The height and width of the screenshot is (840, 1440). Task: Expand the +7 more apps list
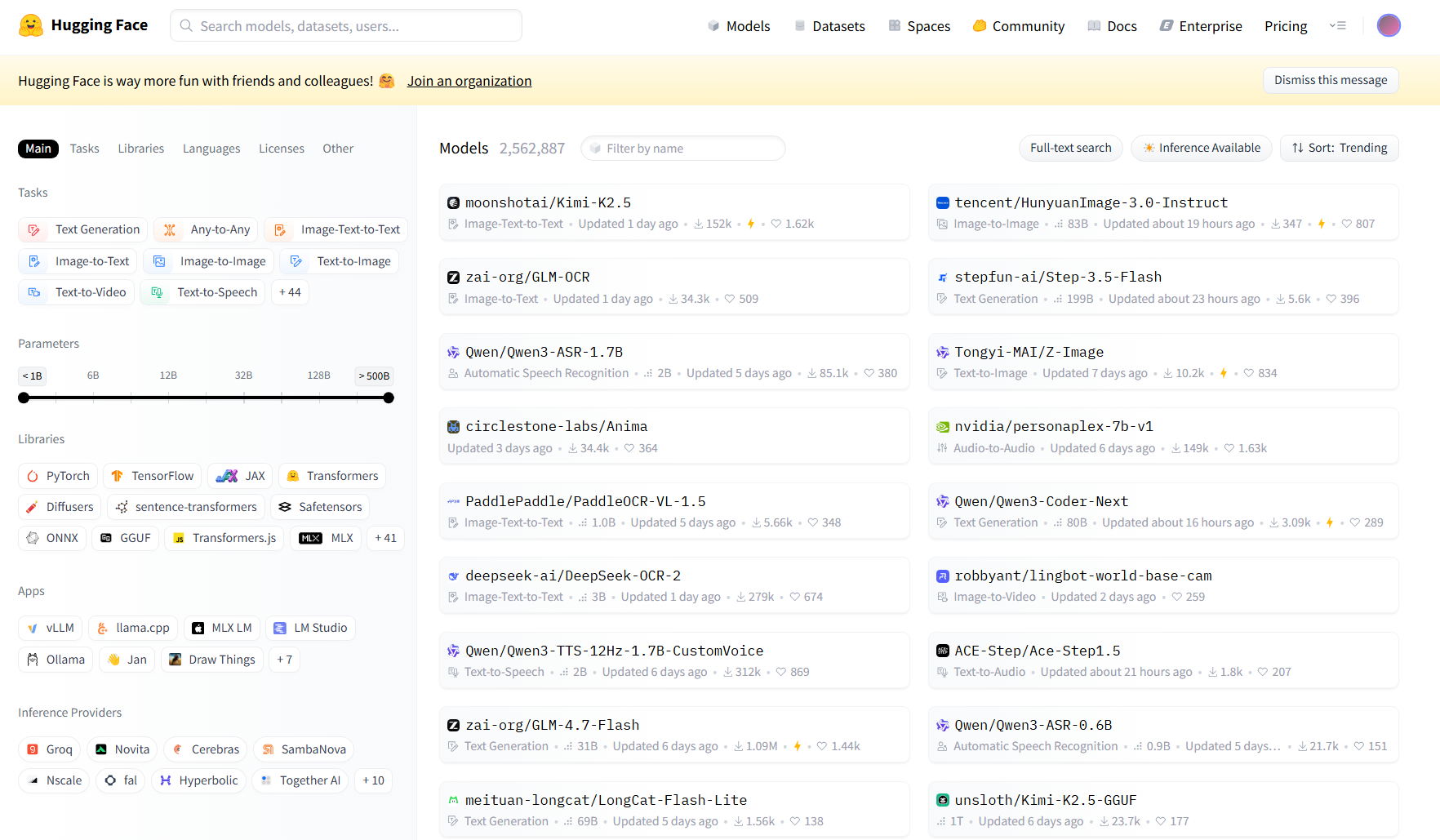tap(284, 660)
